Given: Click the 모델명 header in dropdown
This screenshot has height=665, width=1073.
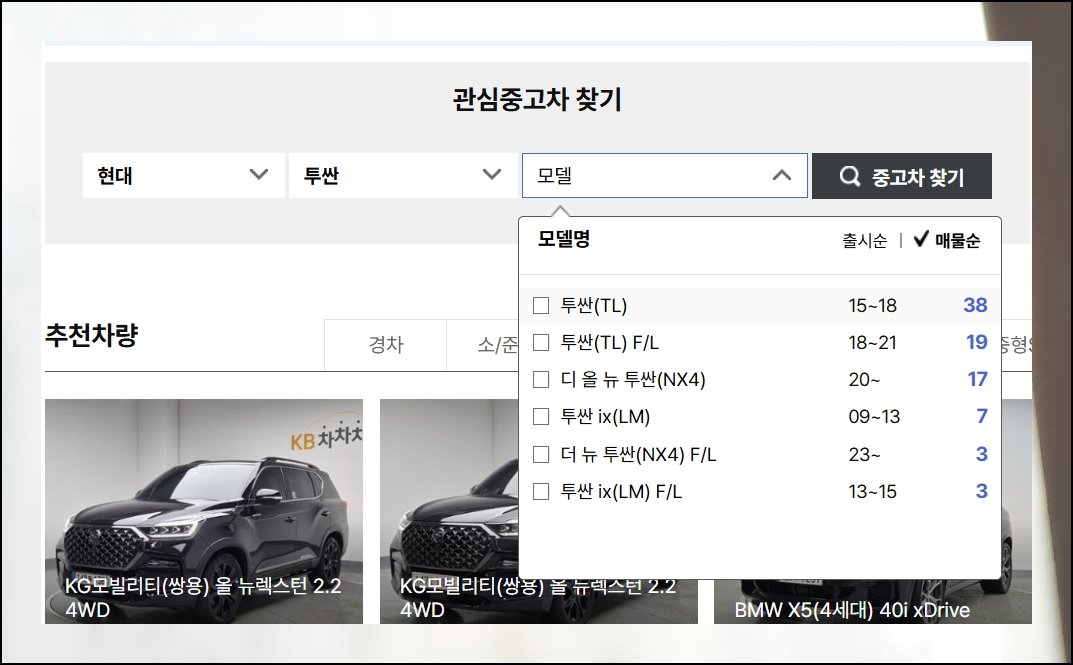Looking at the screenshot, I should point(563,239).
